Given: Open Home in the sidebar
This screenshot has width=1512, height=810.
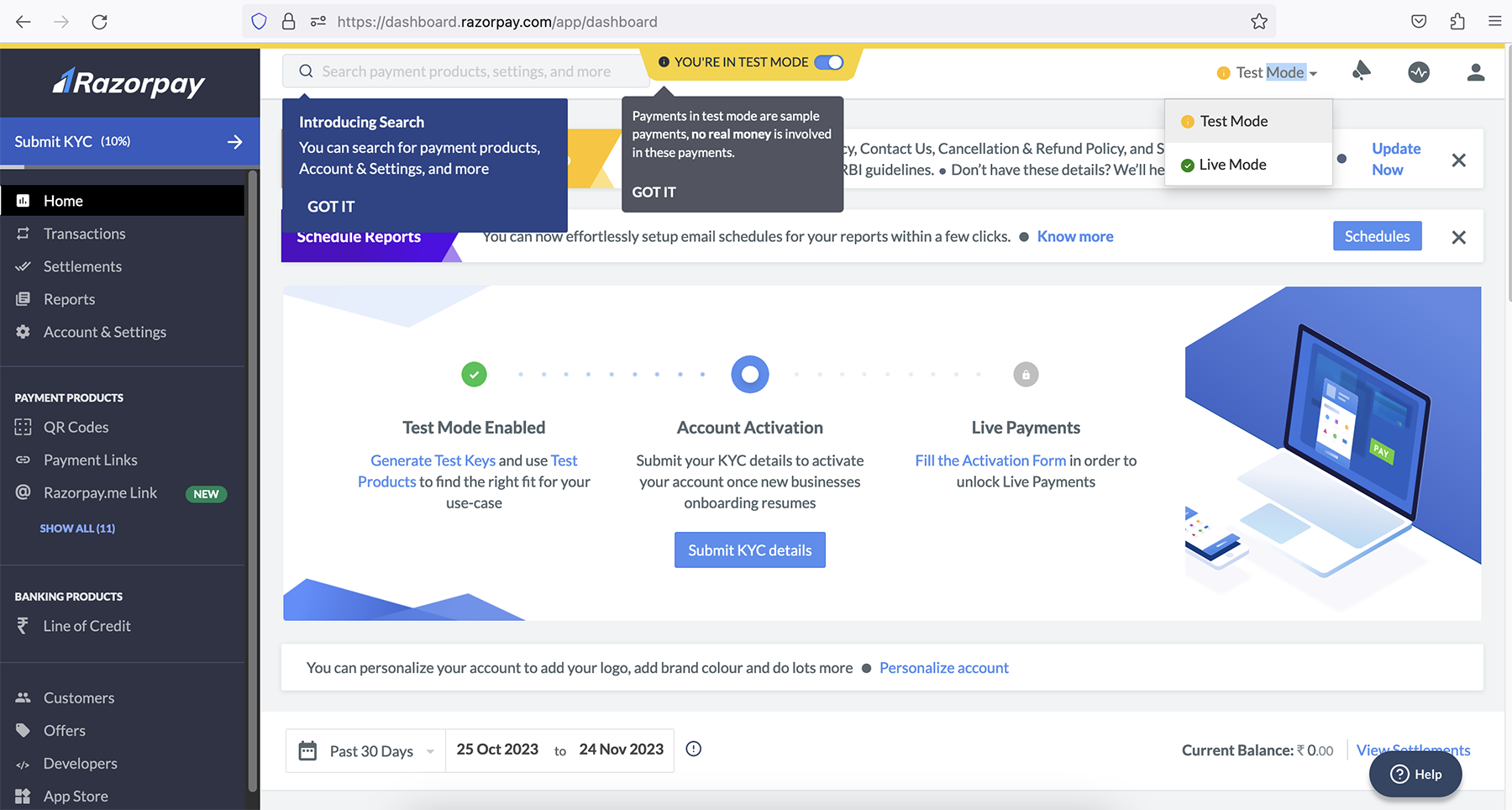Looking at the screenshot, I should point(123,201).
